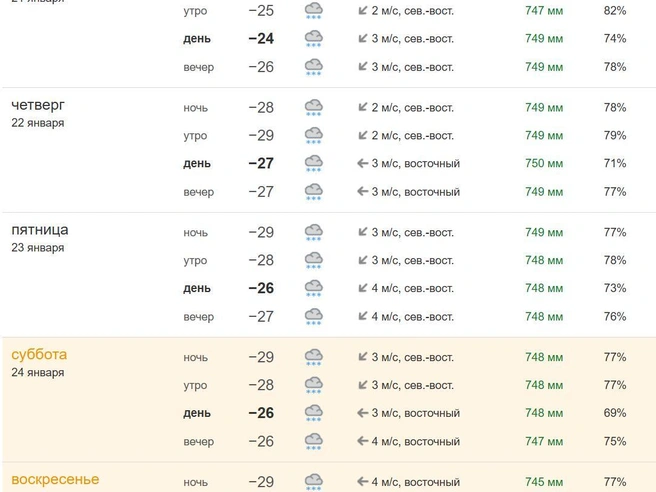
Task: Open the суббота day heading
Action: pyautogui.click(x=39, y=354)
